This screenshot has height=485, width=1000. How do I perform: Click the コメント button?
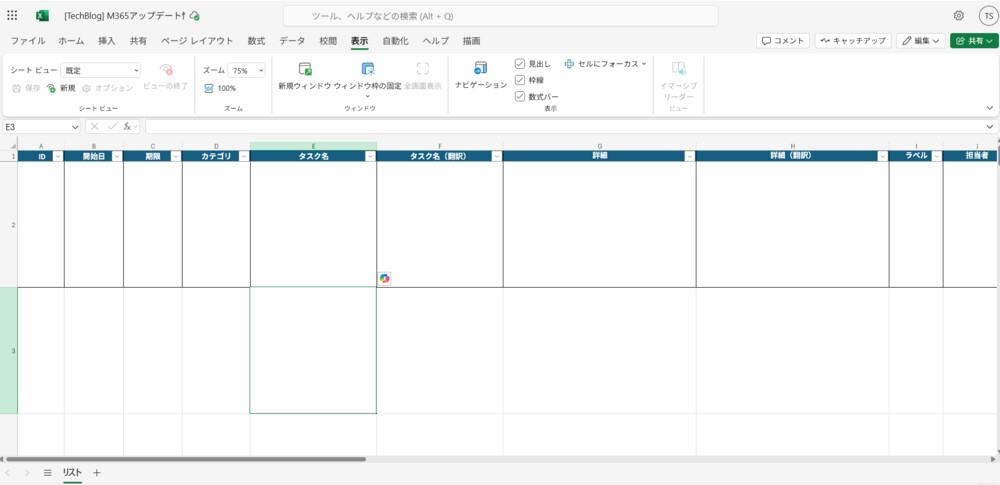pyautogui.click(x=783, y=41)
